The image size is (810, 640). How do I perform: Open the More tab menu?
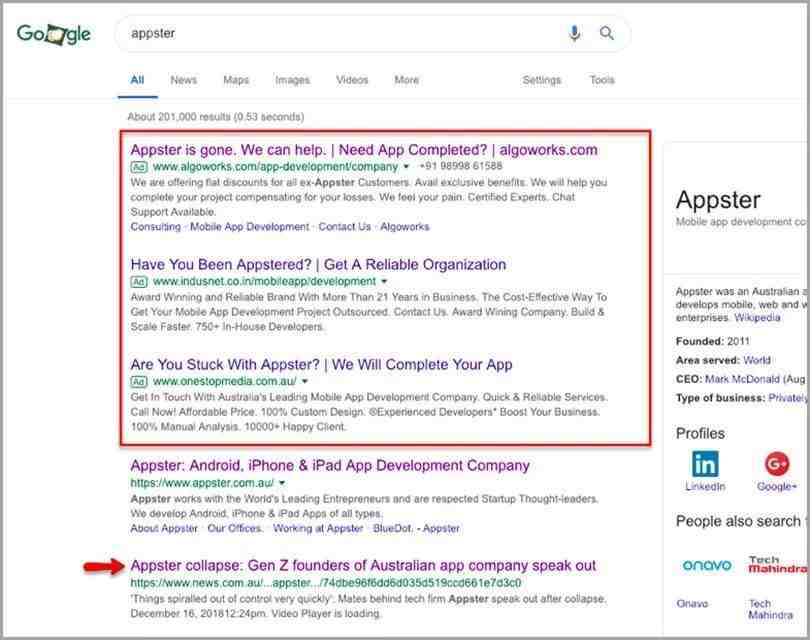click(407, 80)
